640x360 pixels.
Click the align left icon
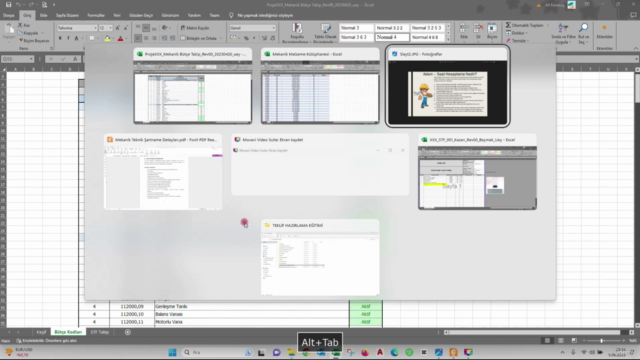pyautogui.click(x=138, y=38)
